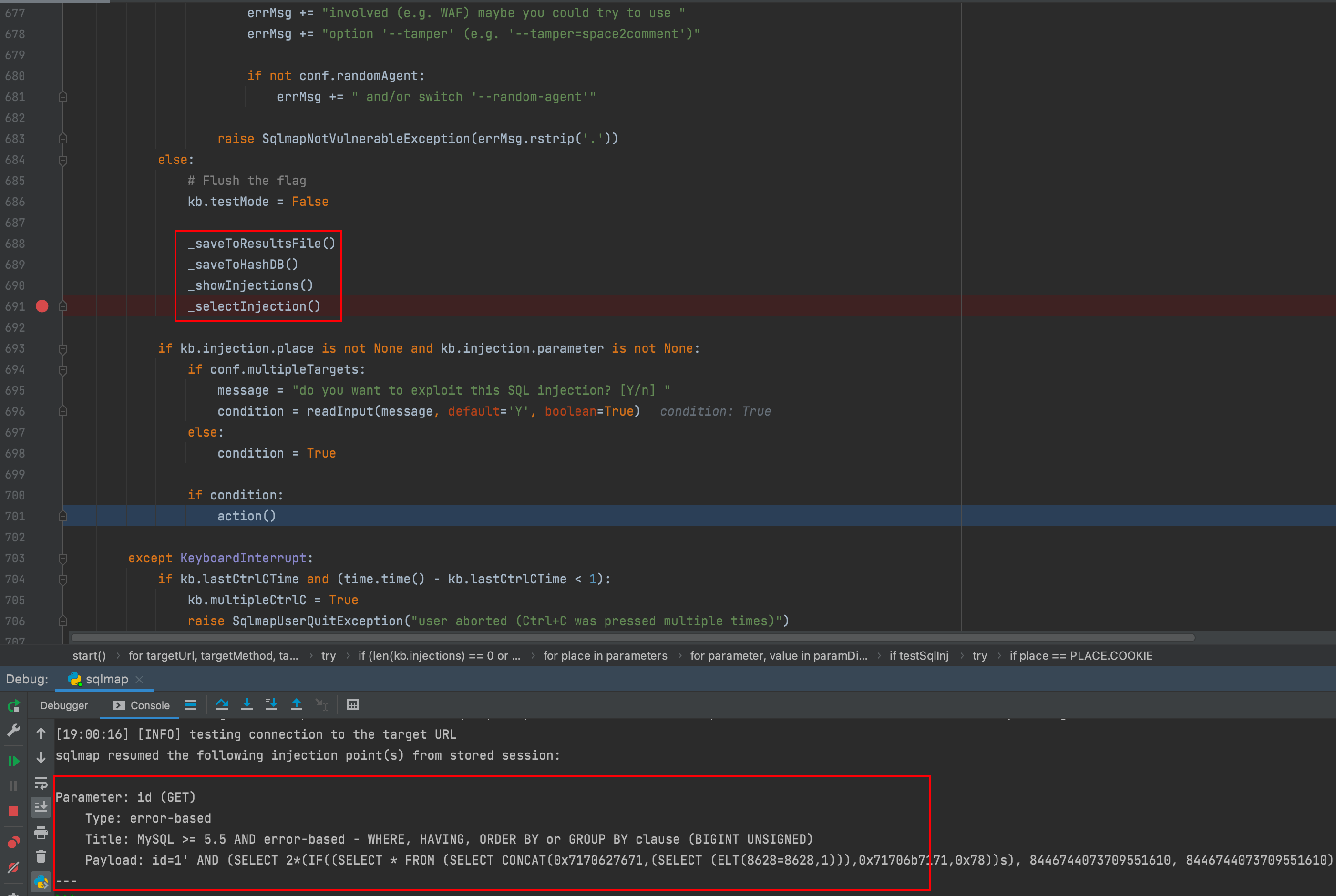
Task: Toggle the breakpoint on line 691
Action: click(x=42, y=306)
